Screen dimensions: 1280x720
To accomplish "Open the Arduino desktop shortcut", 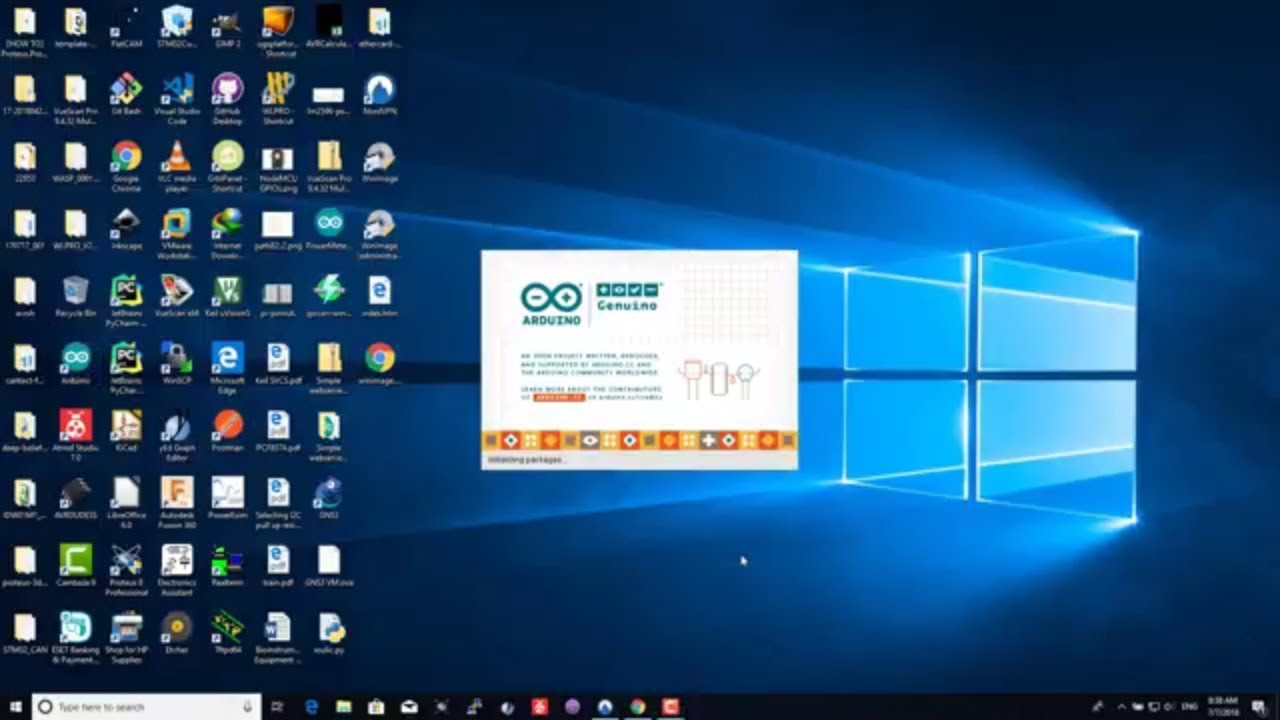I will [75, 365].
